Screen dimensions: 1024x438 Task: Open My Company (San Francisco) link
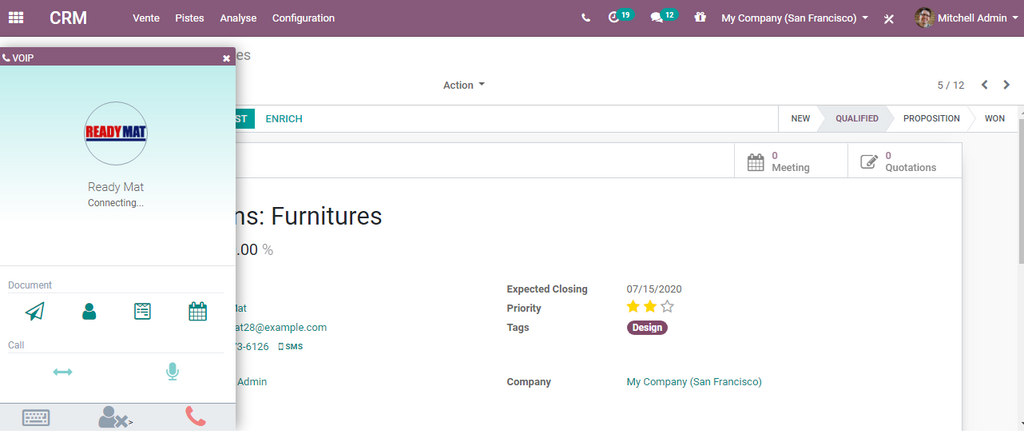(694, 382)
